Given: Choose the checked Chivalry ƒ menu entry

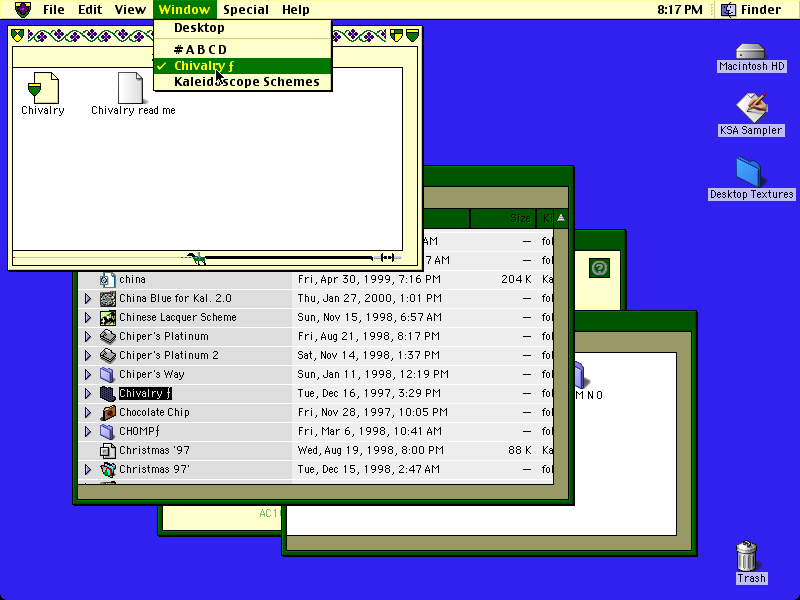Looking at the screenshot, I should (243, 66).
